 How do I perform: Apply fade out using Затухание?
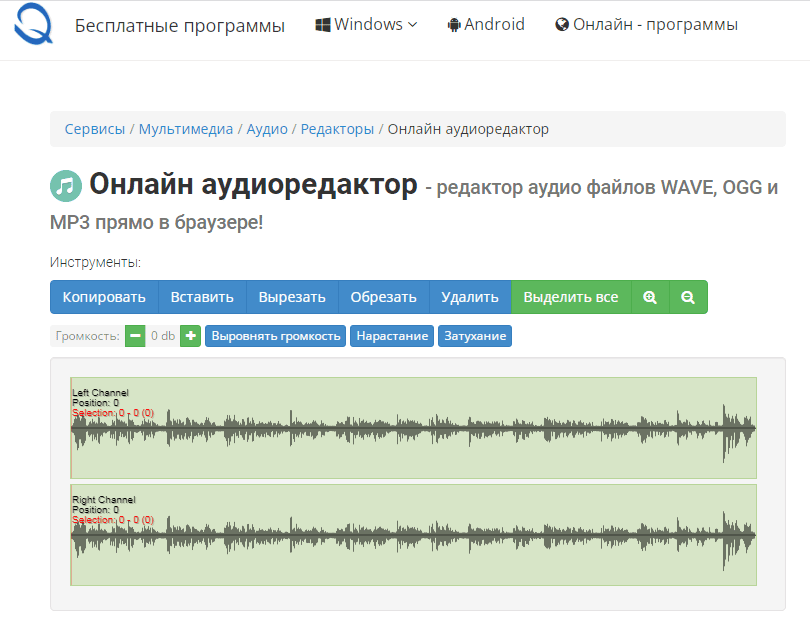(x=474, y=336)
